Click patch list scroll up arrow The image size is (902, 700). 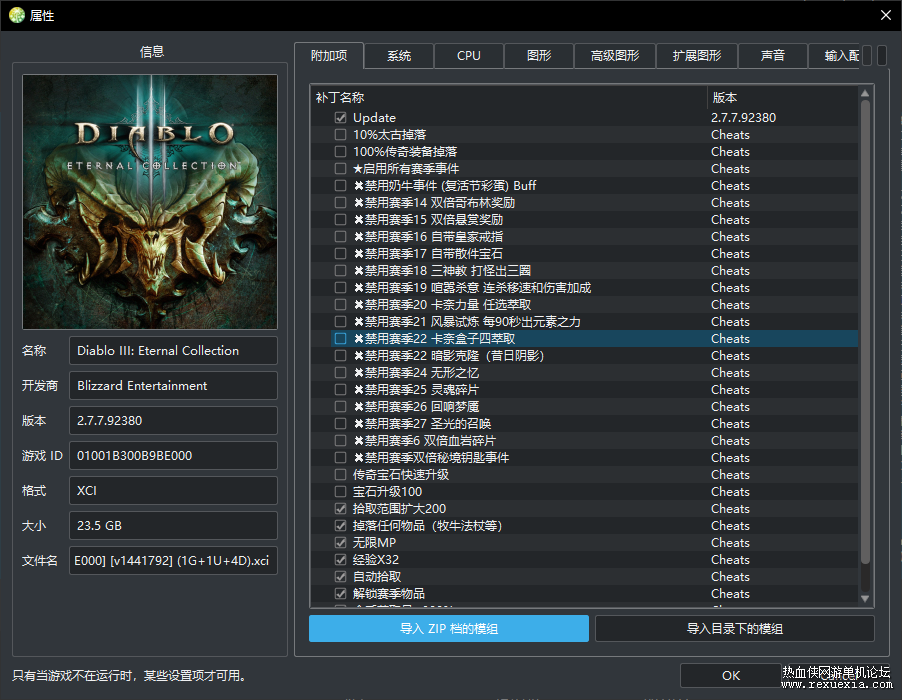point(865,93)
